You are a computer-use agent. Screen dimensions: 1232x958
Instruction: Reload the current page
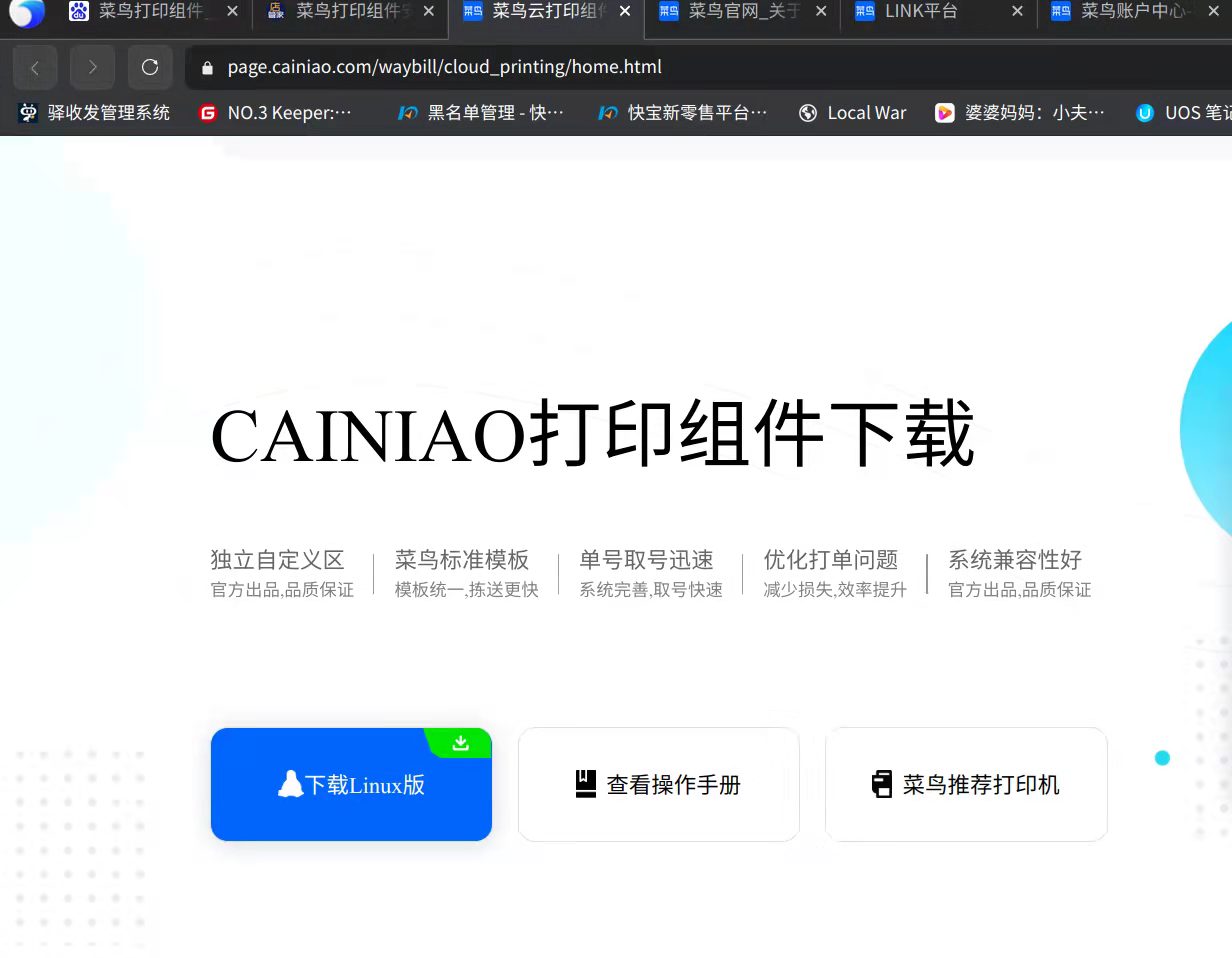click(150, 67)
